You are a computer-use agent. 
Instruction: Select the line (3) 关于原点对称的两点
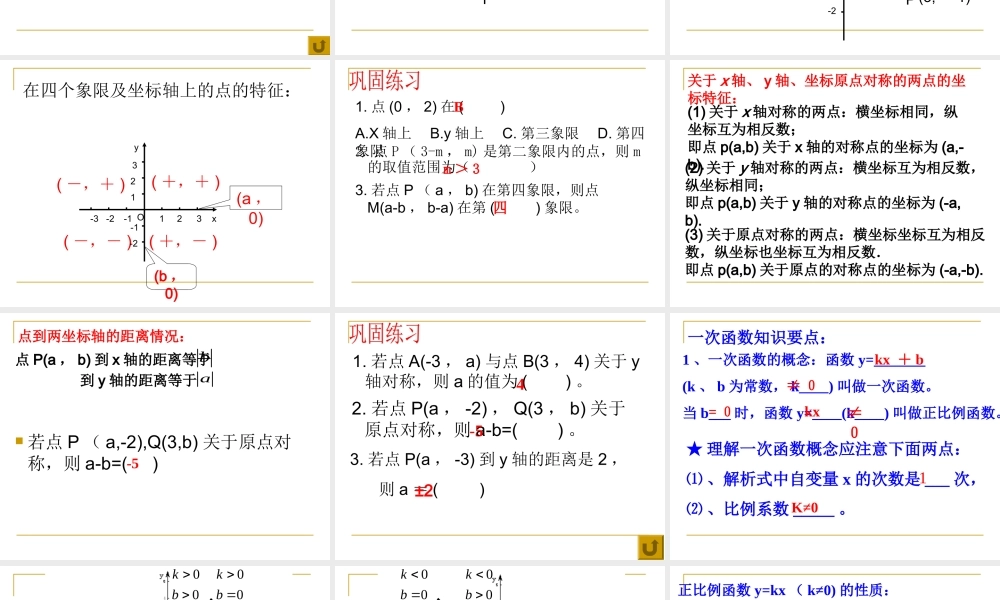pyautogui.click(x=835, y=243)
